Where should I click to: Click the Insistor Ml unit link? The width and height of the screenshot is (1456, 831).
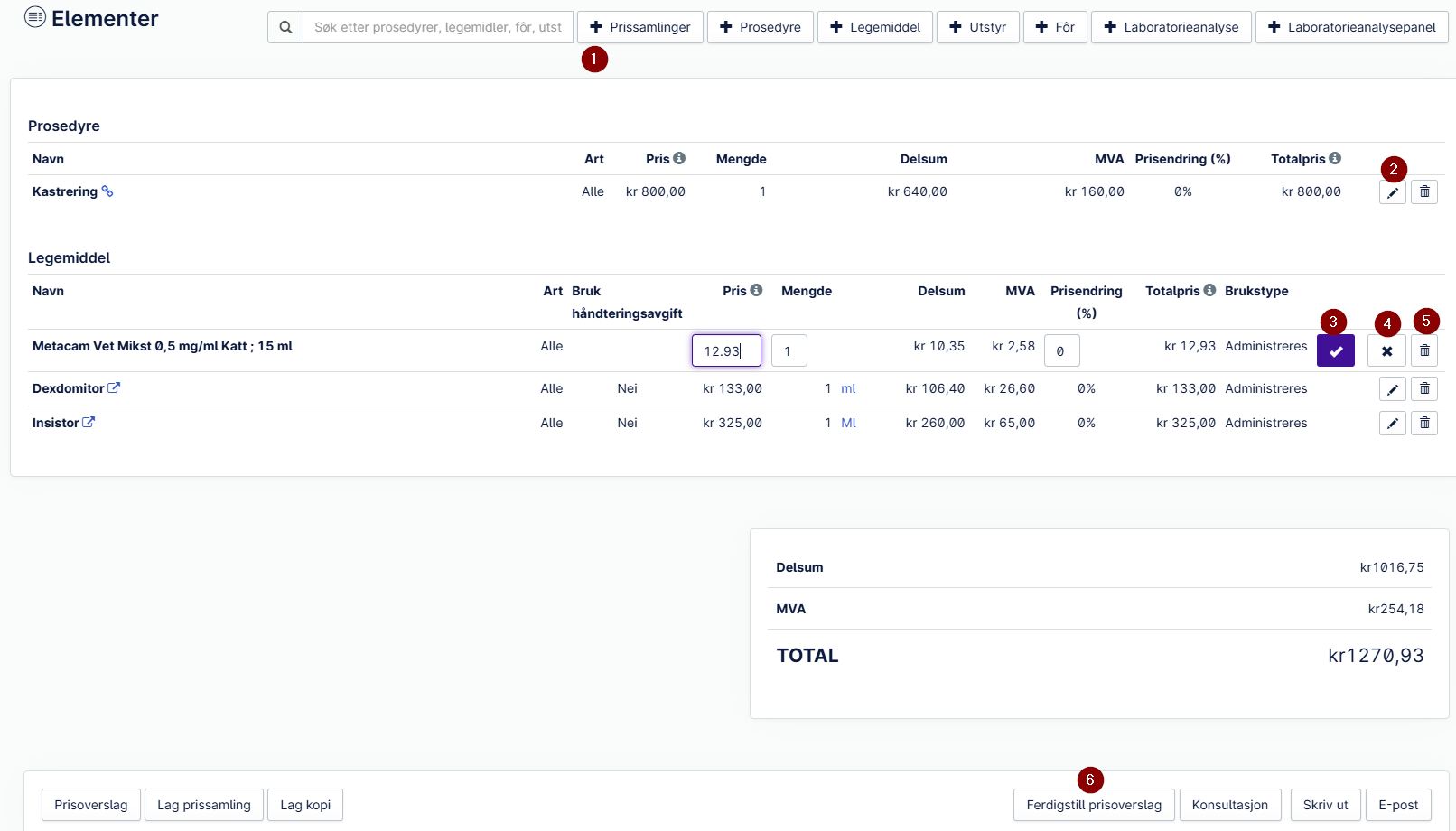pos(848,423)
